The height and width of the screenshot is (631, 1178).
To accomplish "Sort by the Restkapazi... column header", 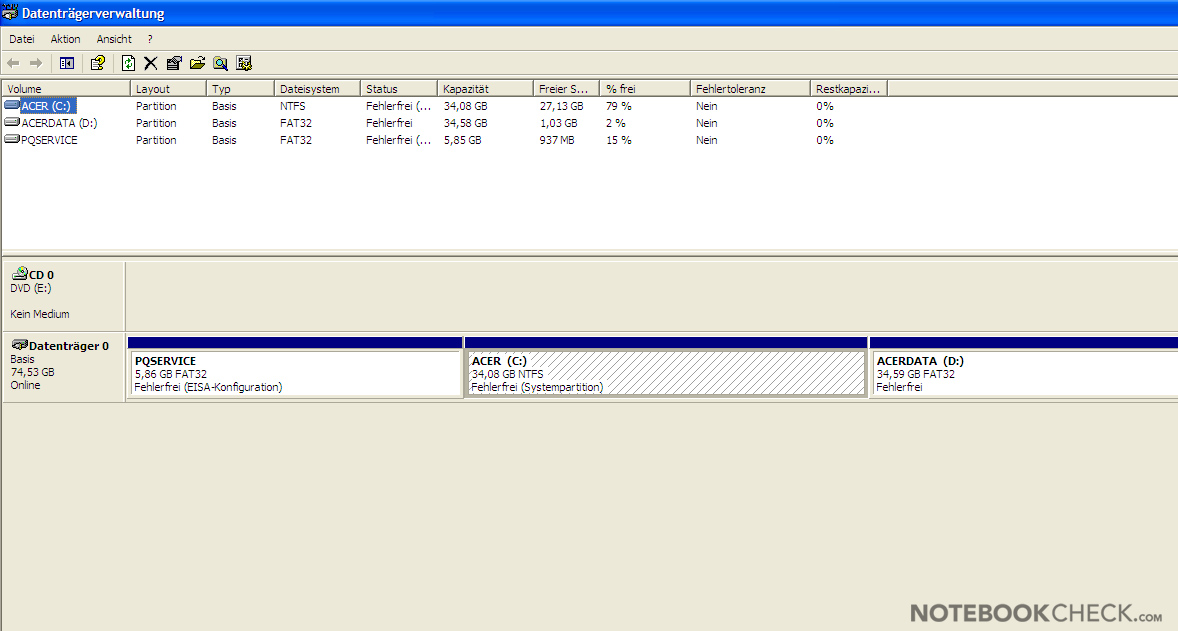I will coord(850,89).
